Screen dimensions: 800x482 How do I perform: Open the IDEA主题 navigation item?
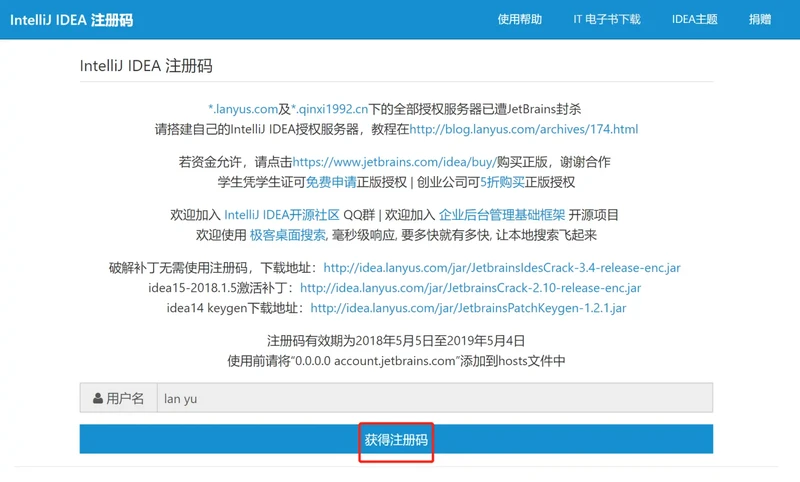[694, 20]
